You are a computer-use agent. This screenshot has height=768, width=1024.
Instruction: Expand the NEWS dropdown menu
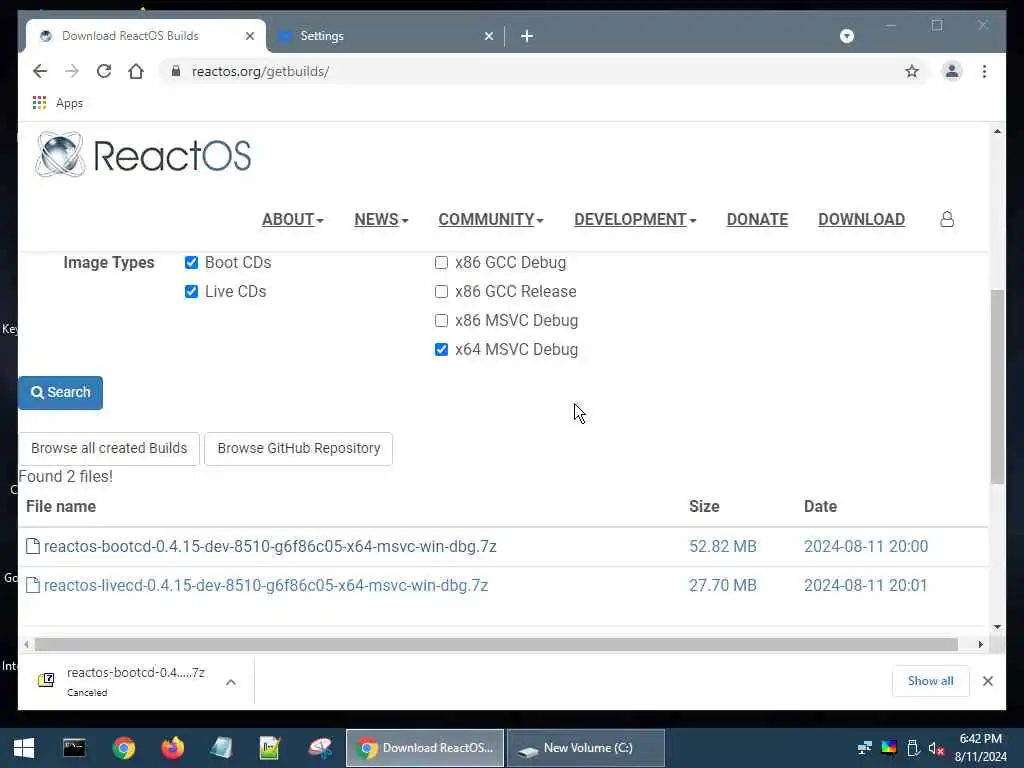(381, 219)
